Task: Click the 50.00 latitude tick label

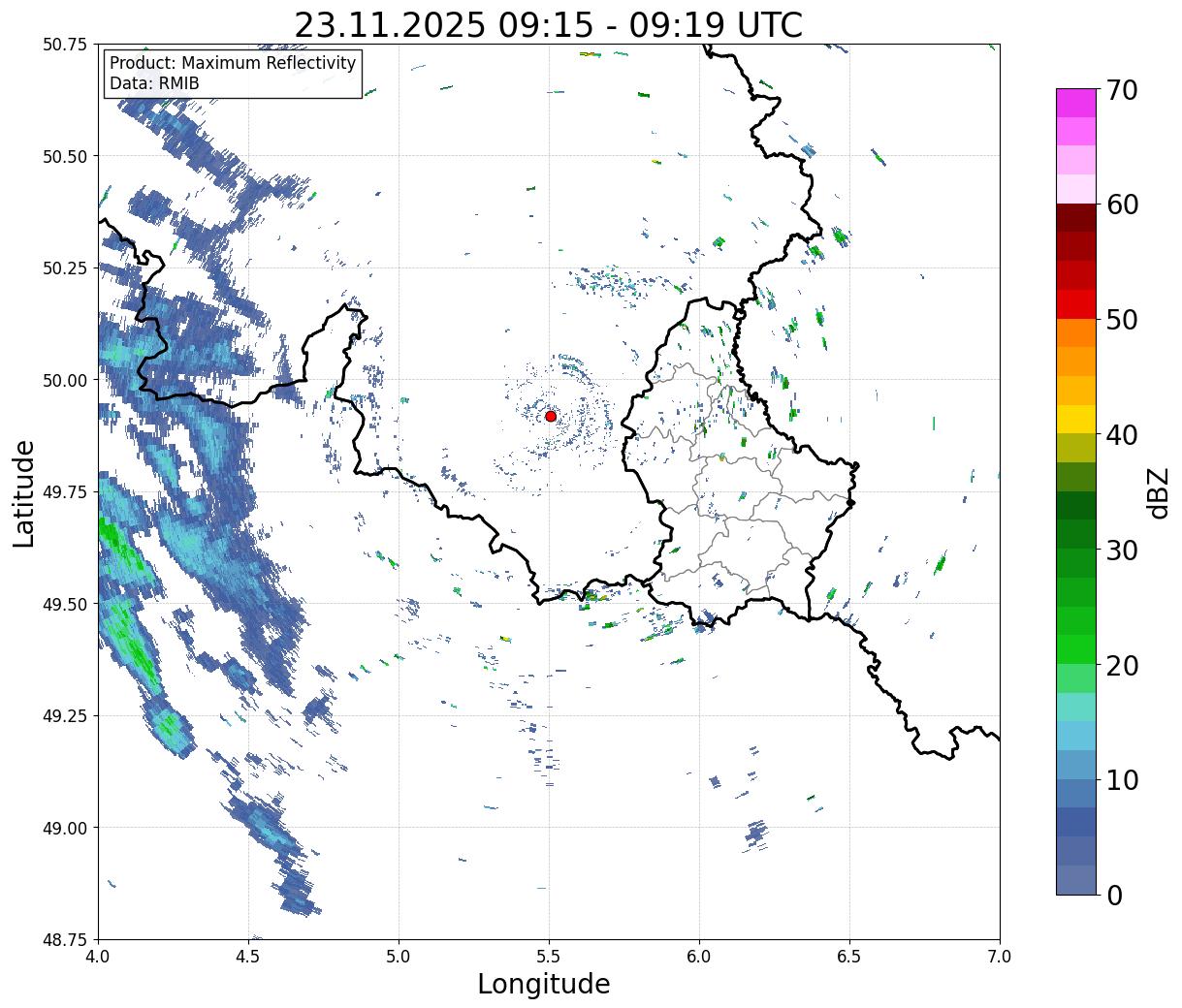Action: [x=66, y=380]
